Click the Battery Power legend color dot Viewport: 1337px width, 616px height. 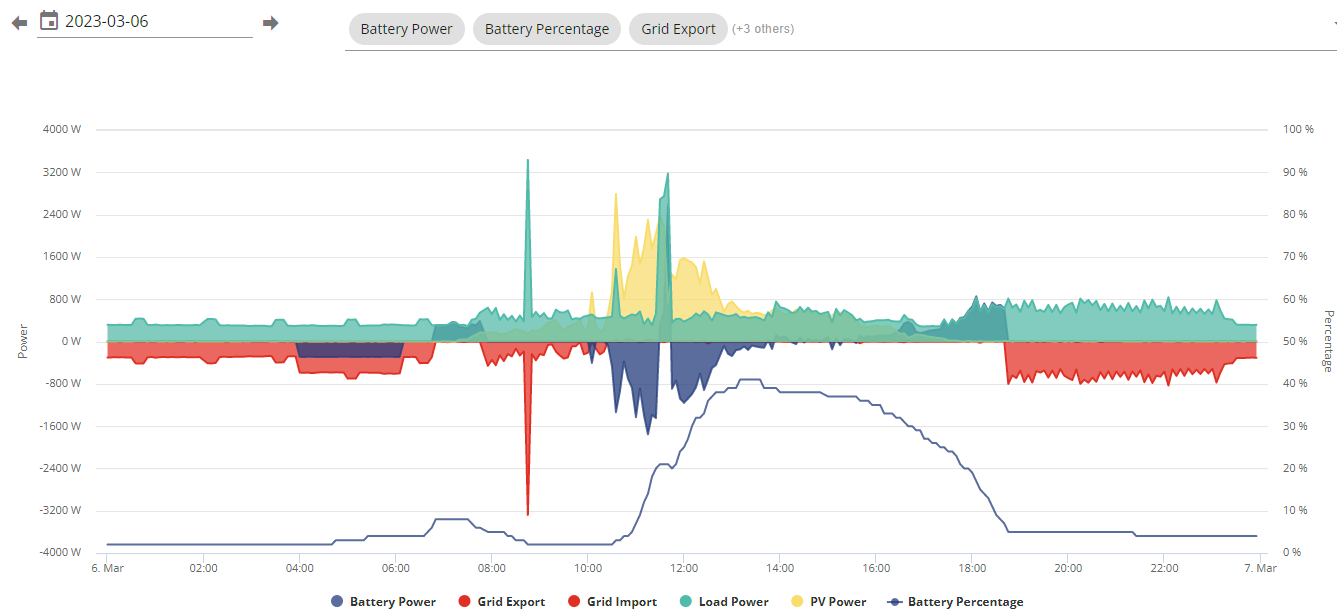click(336, 602)
